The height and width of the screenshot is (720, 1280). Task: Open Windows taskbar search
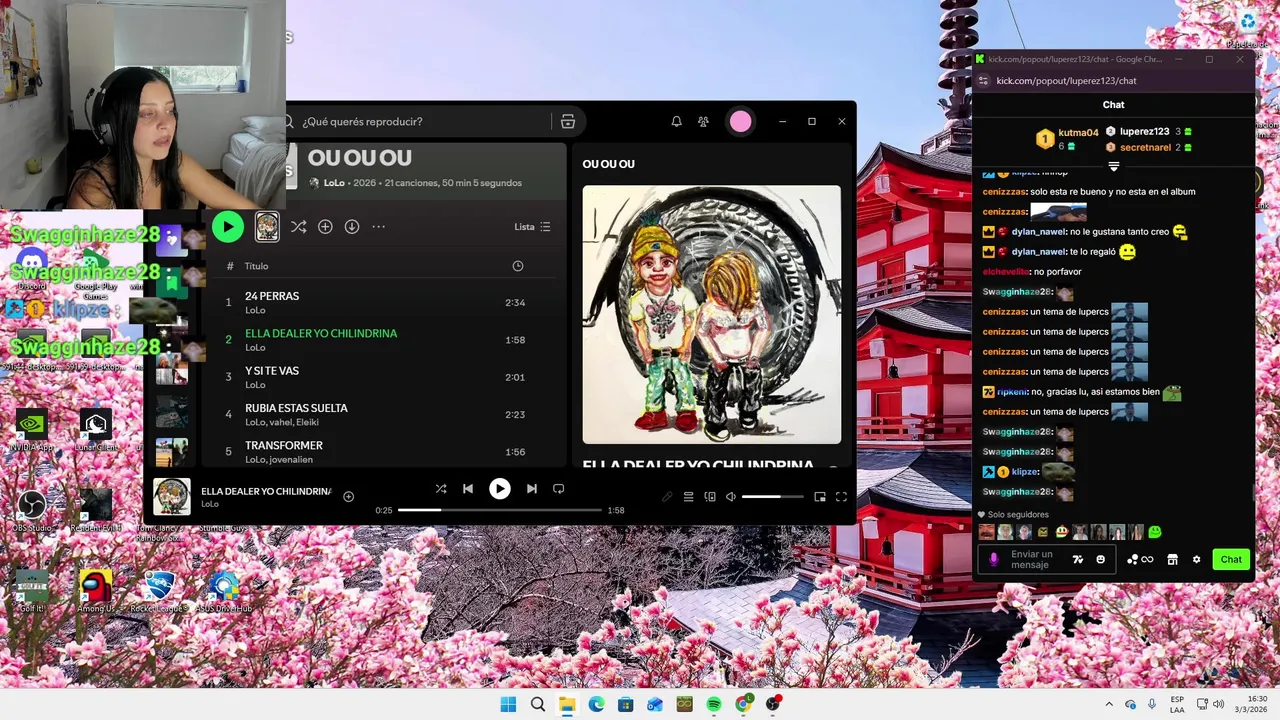[538, 704]
